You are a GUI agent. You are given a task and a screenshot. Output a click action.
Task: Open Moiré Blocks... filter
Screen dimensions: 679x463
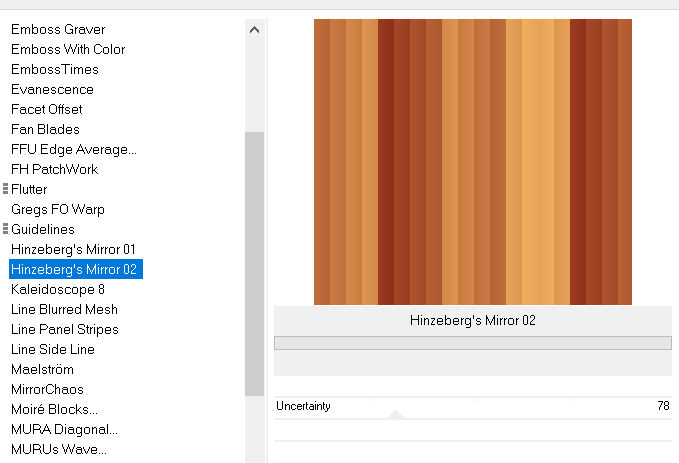point(54,409)
